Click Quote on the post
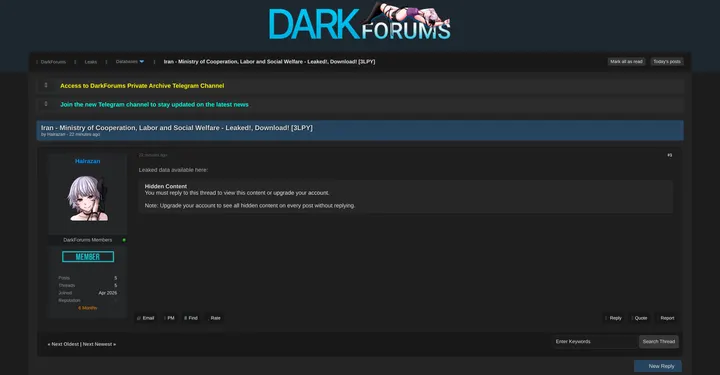Screen dimensions: 720x375 coord(639,318)
